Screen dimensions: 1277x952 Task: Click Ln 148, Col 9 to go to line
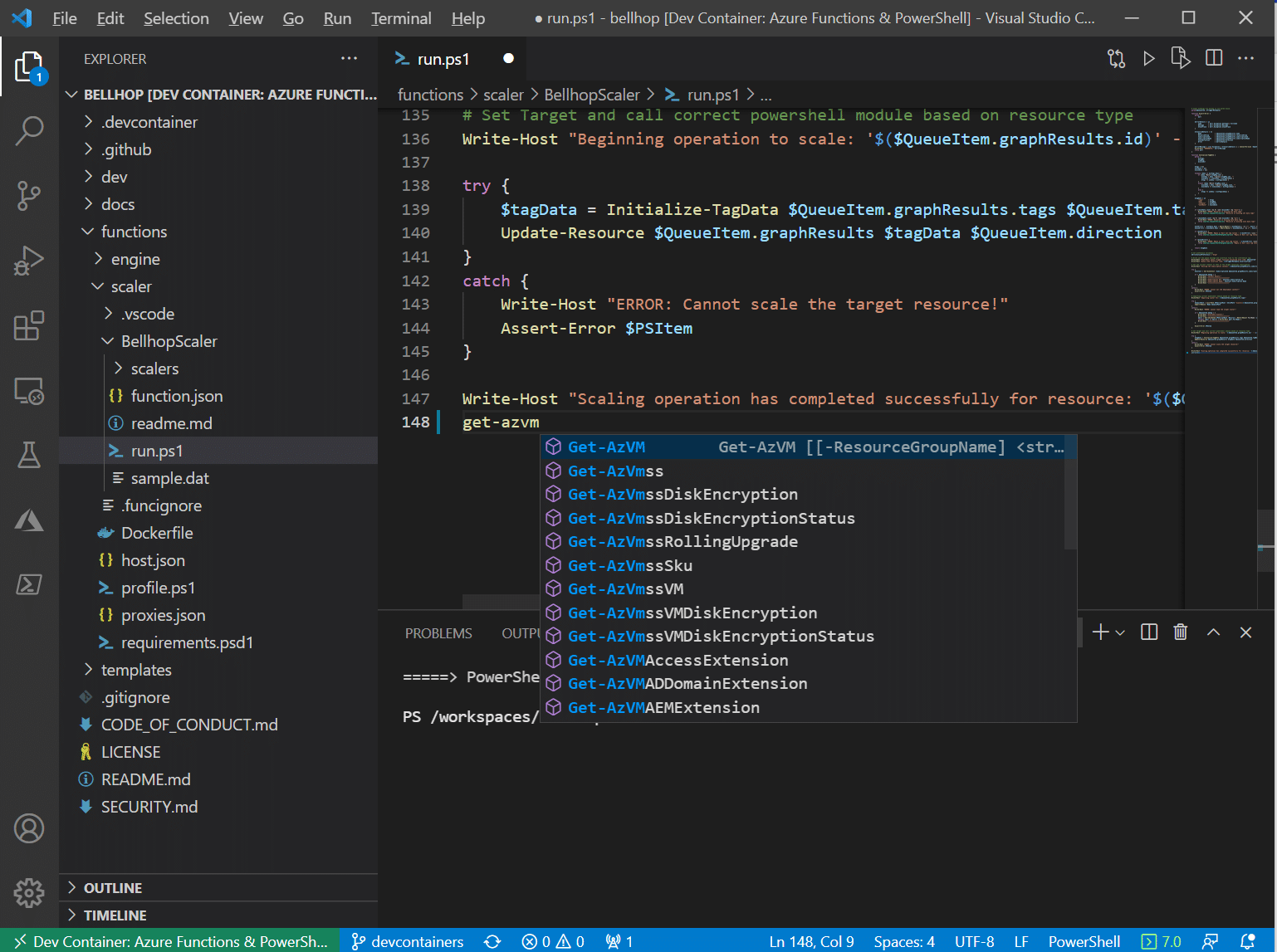(x=811, y=940)
